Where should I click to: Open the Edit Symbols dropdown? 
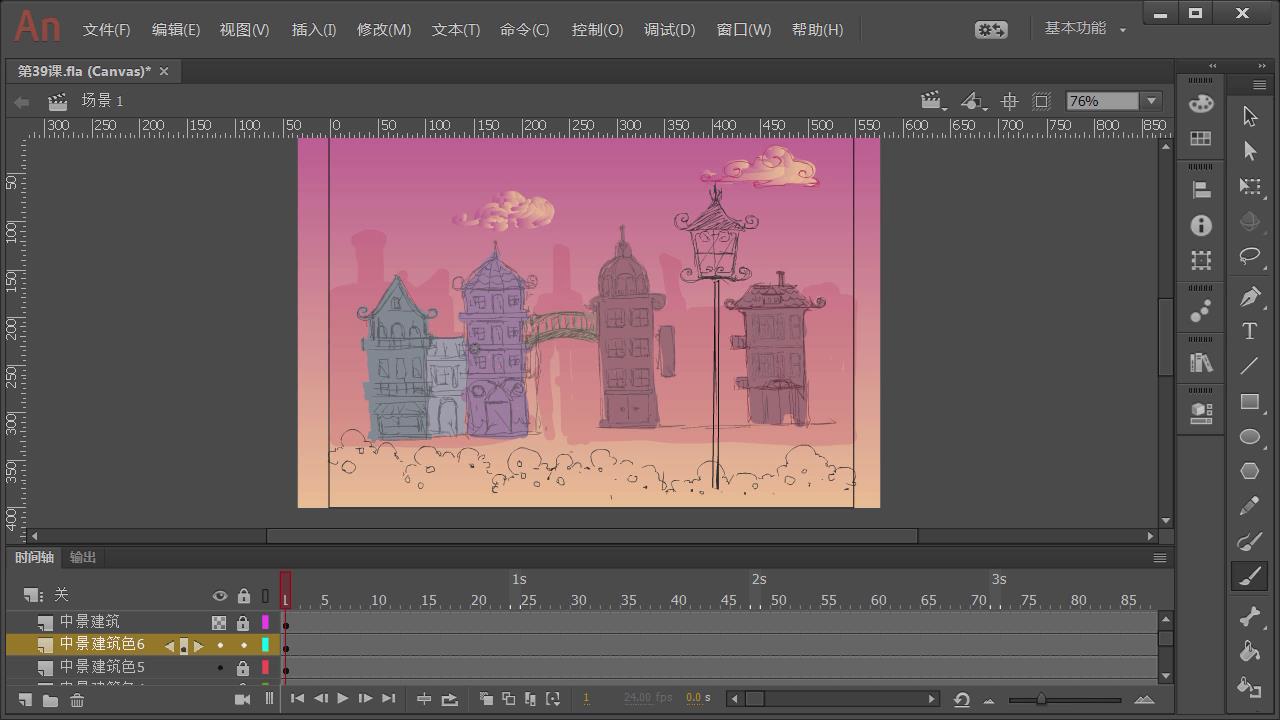coord(972,101)
